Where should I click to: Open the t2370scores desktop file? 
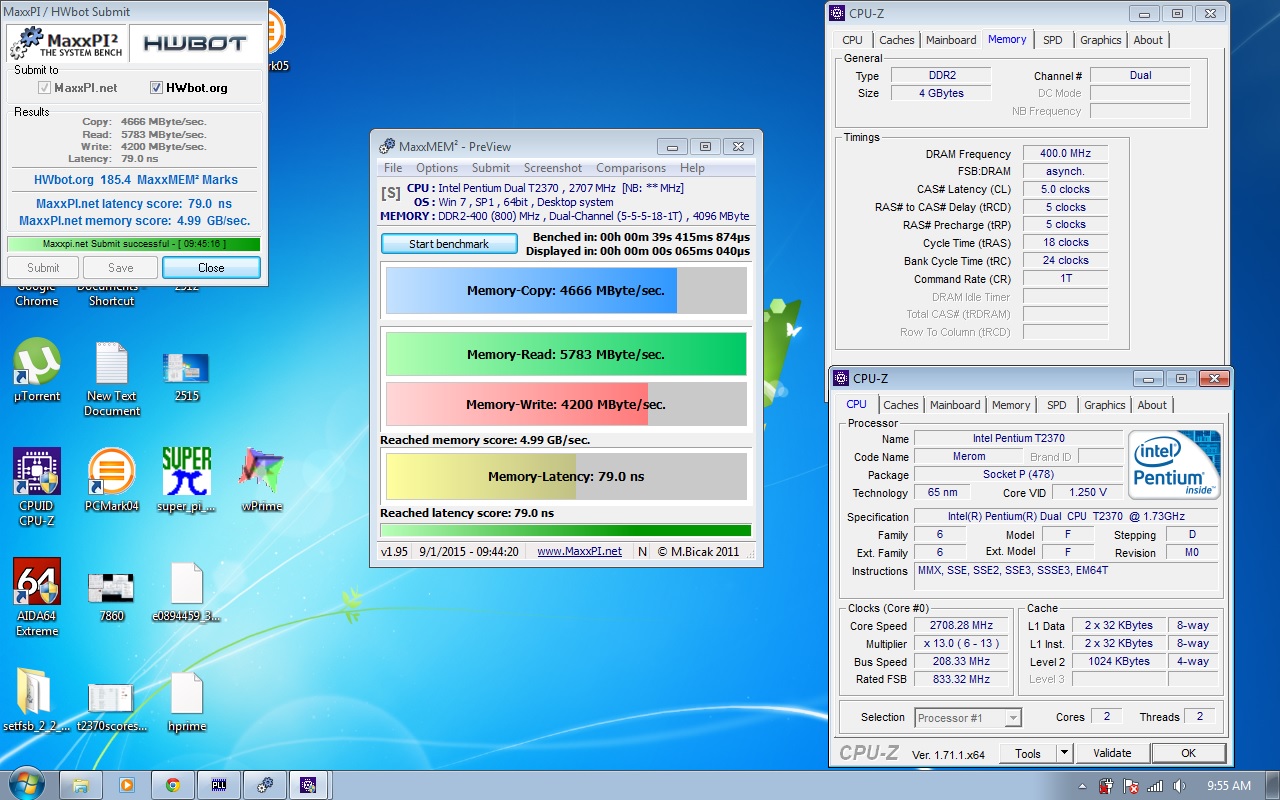coord(112,705)
